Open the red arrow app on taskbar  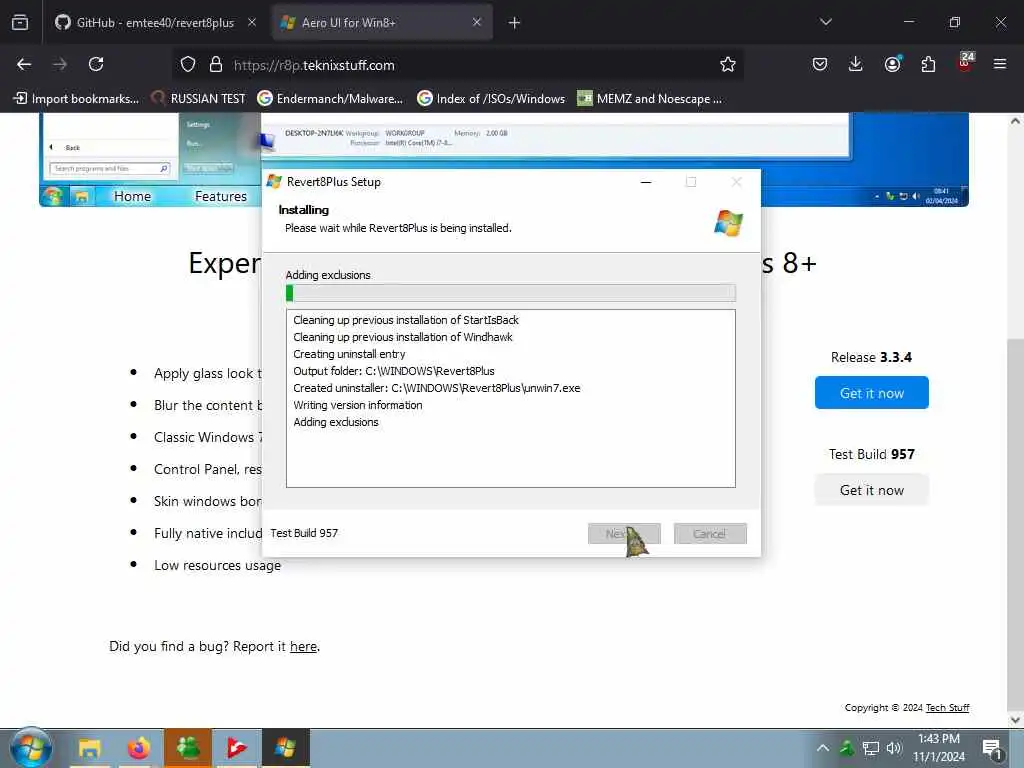click(x=236, y=748)
